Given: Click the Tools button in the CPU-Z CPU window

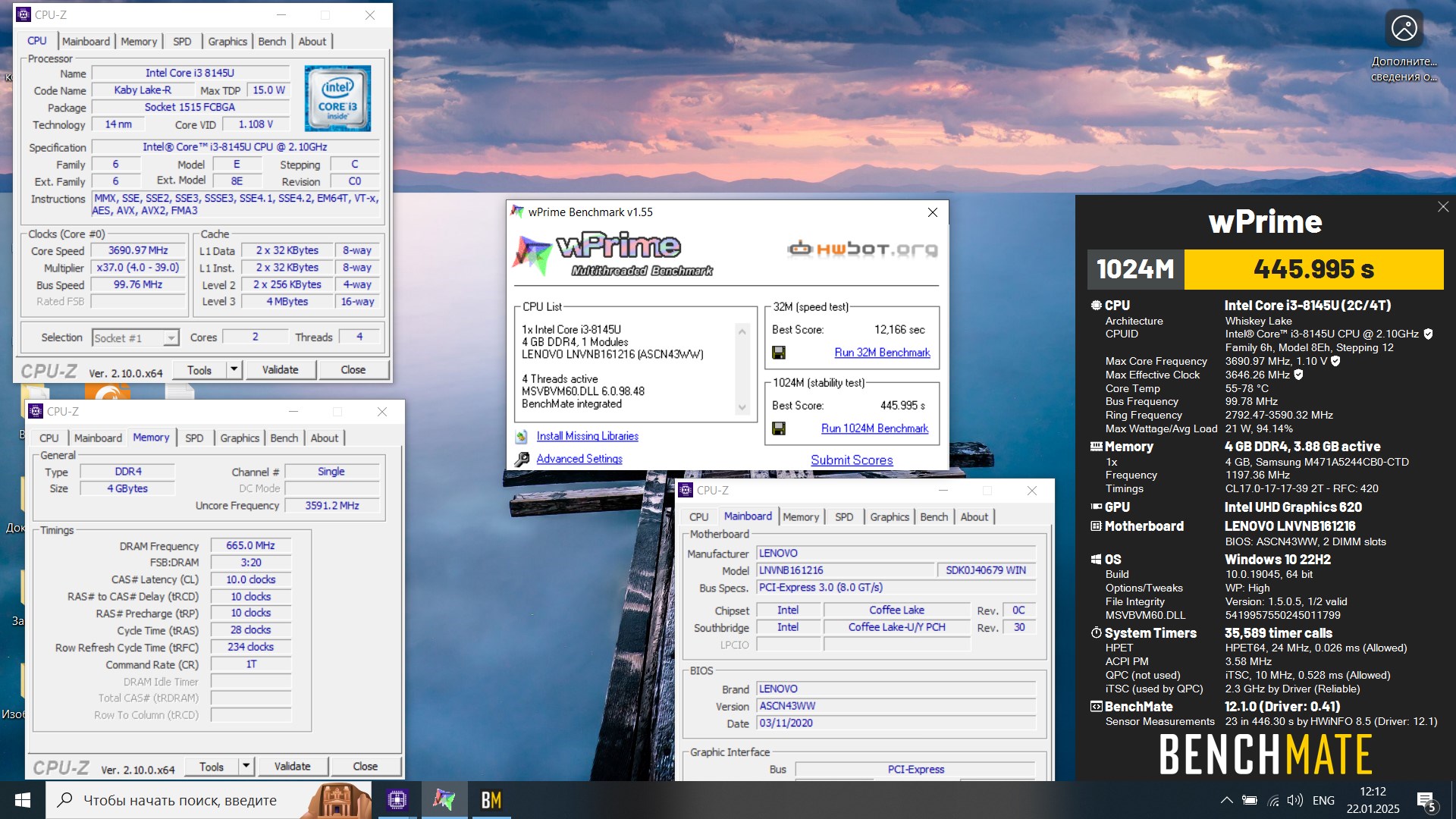Looking at the screenshot, I should [x=199, y=370].
